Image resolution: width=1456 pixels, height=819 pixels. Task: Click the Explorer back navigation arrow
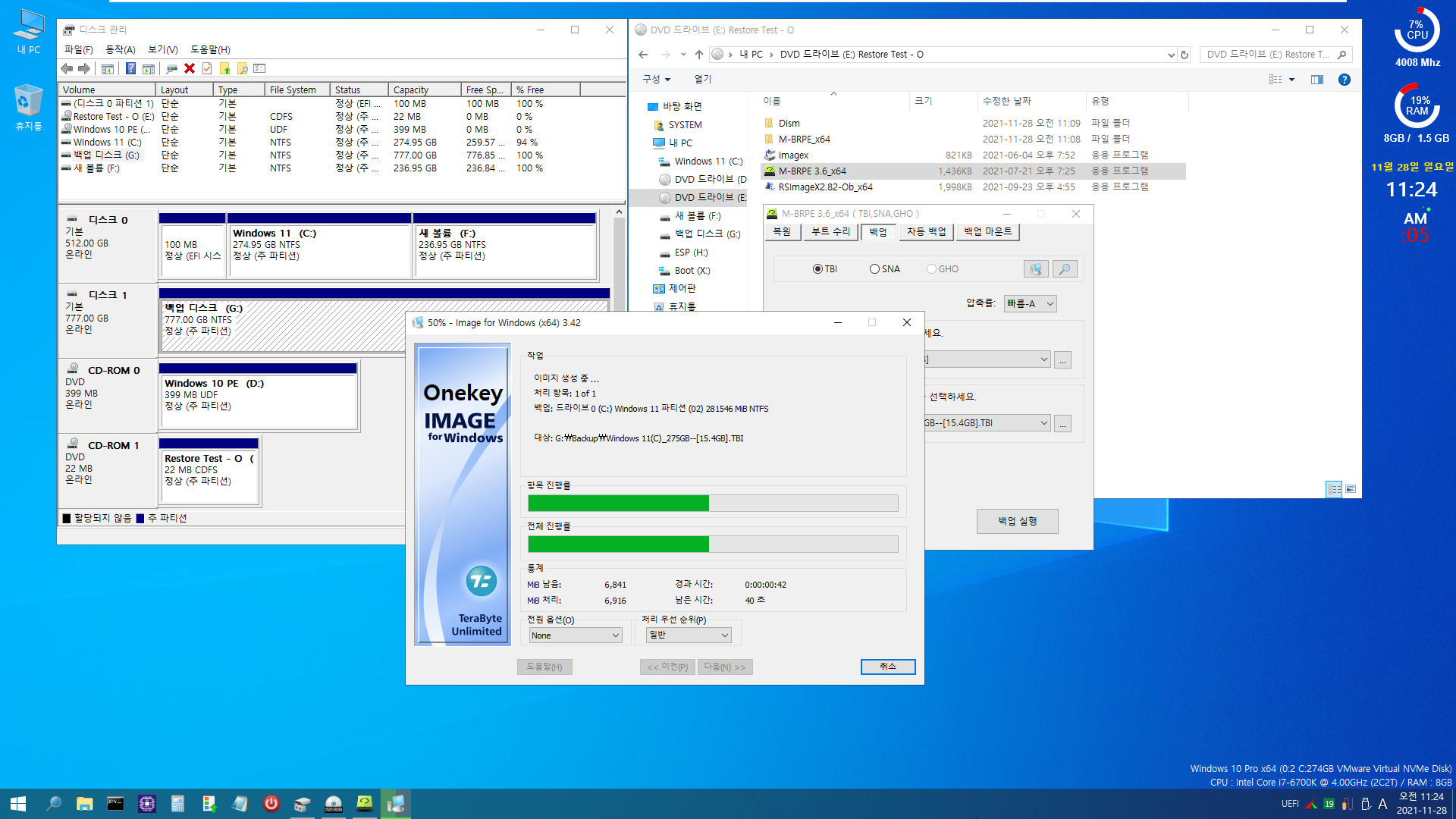643,55
